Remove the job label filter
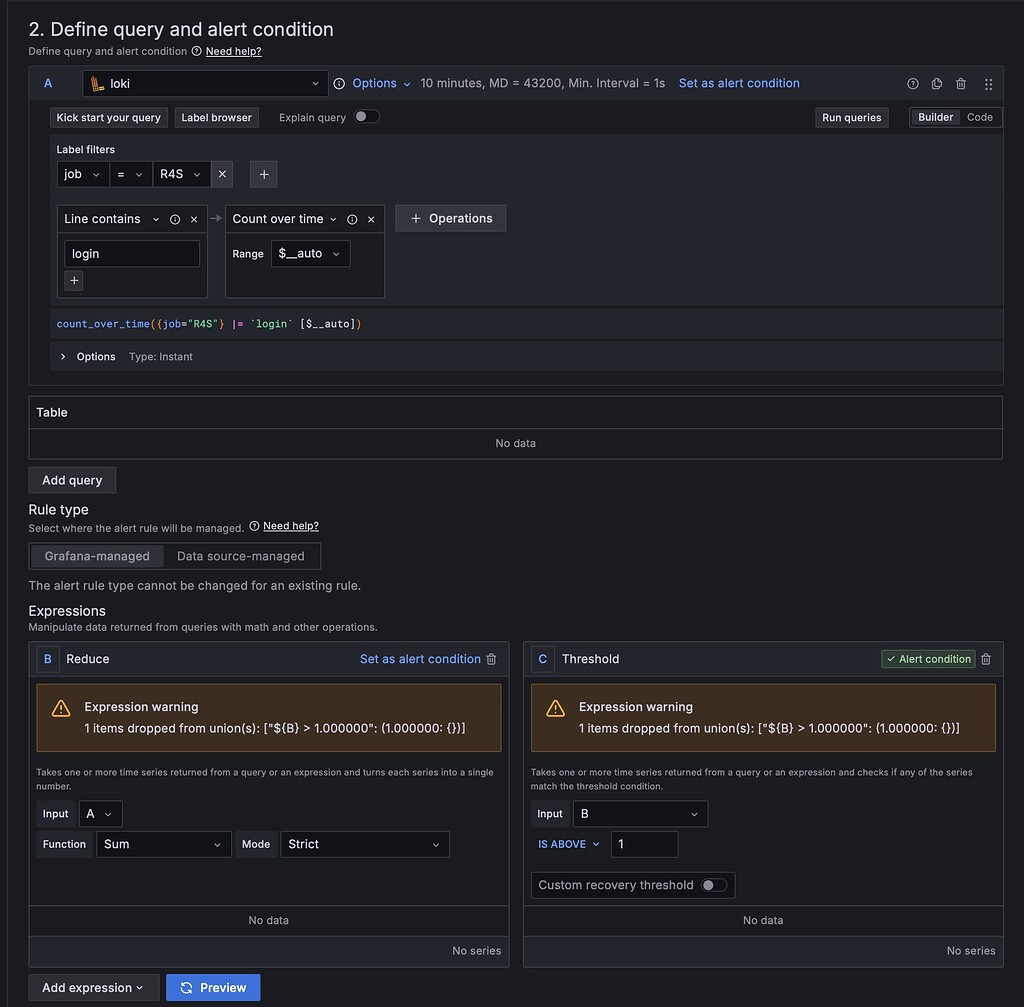1024x1007 pixels. (221, 173)
